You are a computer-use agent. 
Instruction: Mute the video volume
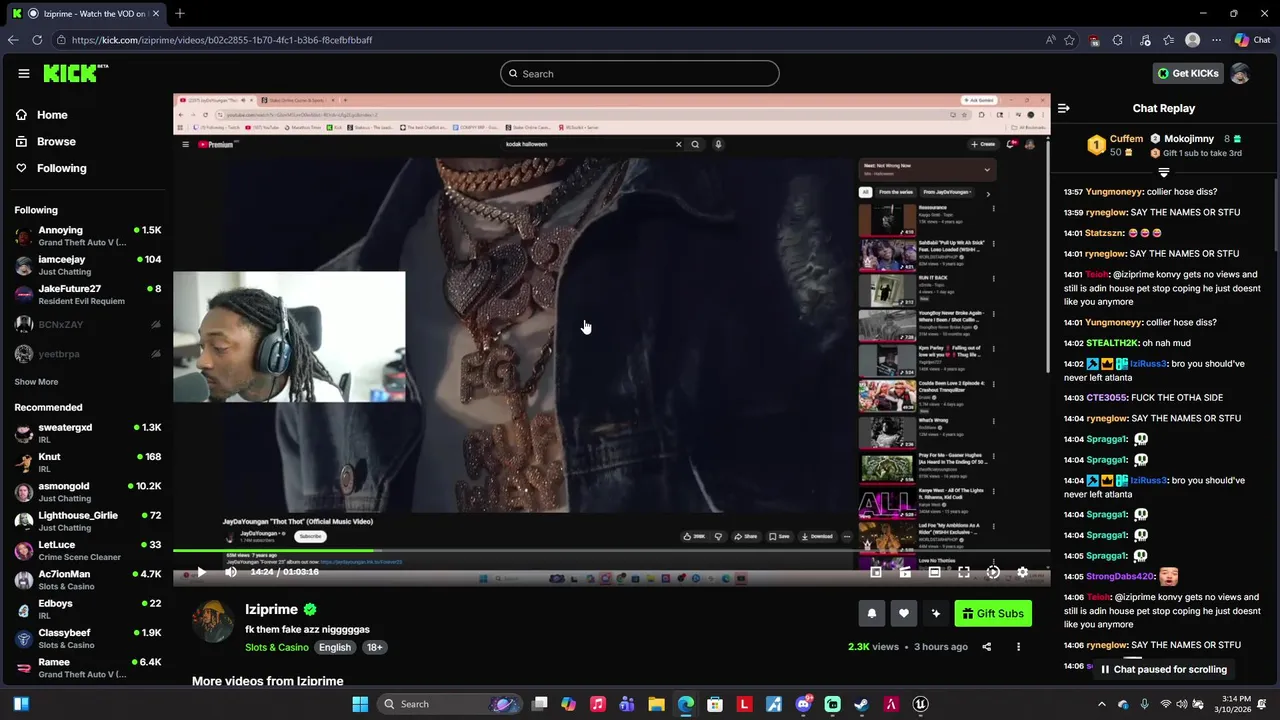(x=231, y=572)
